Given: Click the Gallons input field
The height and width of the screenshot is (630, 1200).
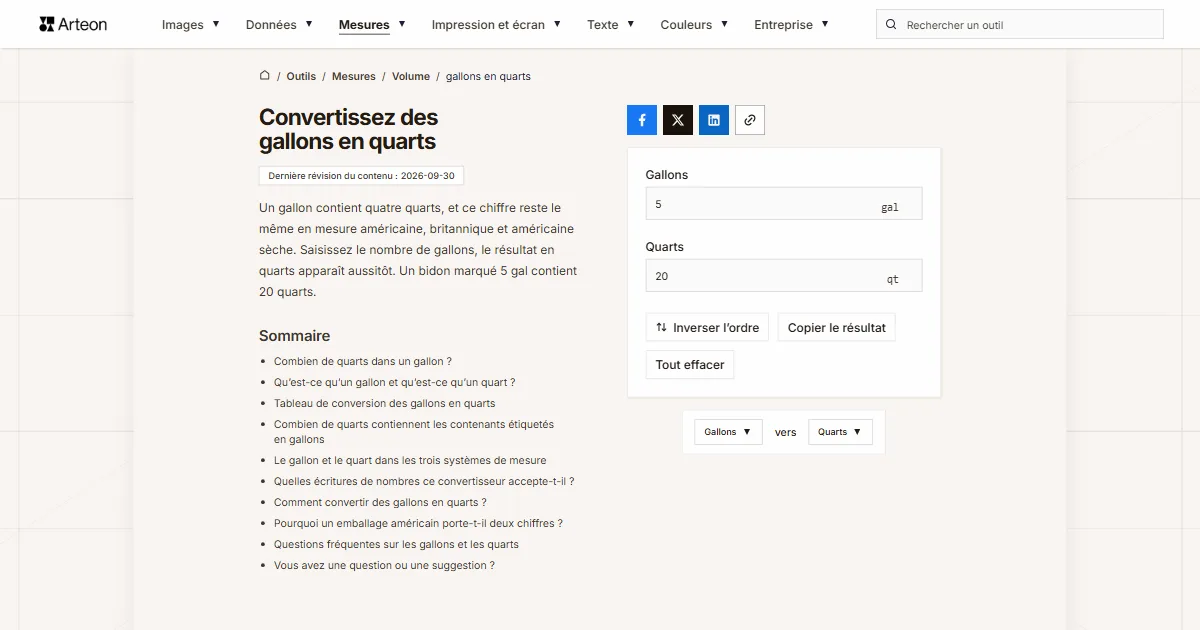Looking at the screenshot, I should coord(784,204).
